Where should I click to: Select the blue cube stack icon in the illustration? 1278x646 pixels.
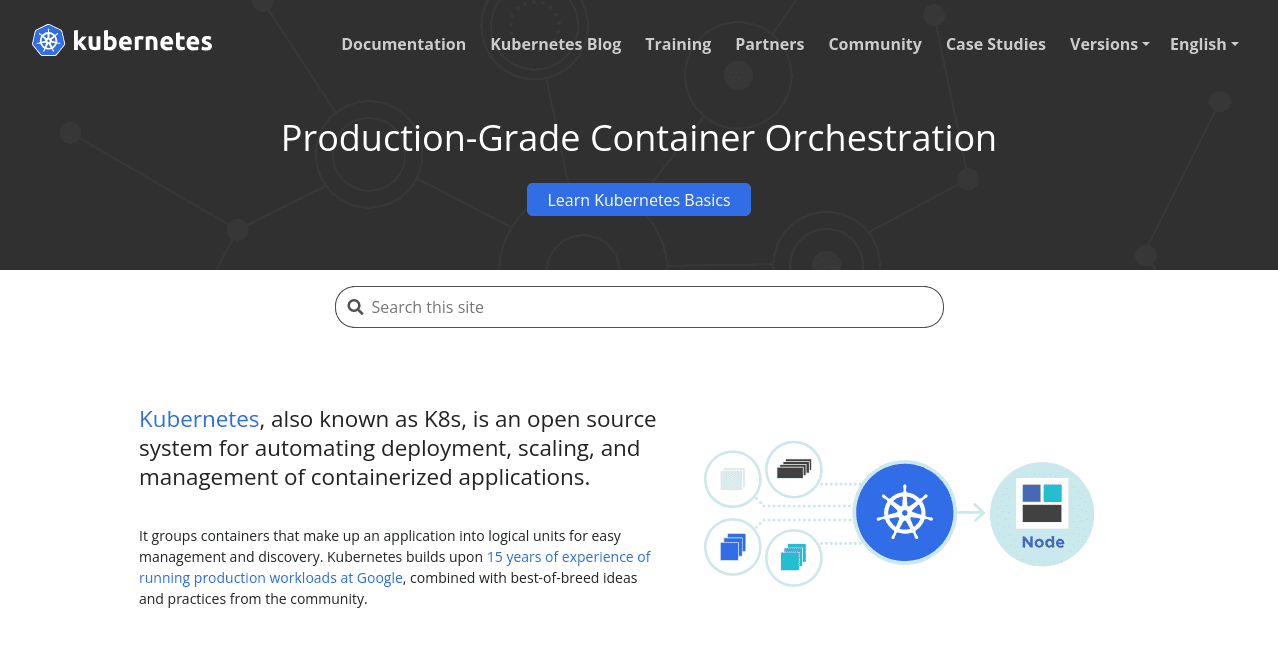732,548
